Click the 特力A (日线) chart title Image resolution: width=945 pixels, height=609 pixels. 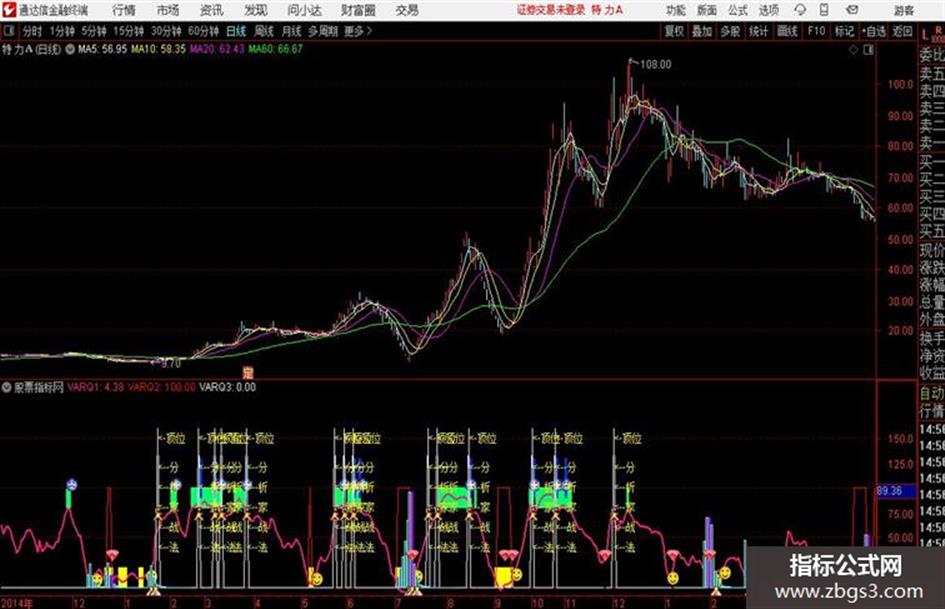31,49
